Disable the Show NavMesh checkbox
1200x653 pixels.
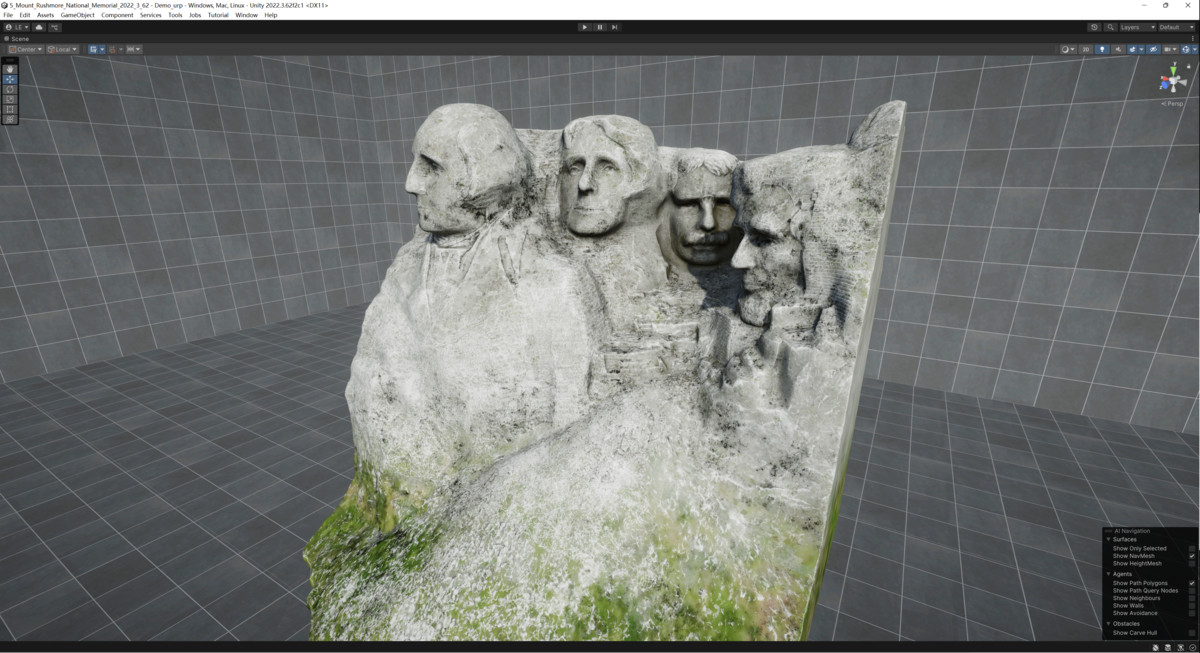tap(1192, 556)
